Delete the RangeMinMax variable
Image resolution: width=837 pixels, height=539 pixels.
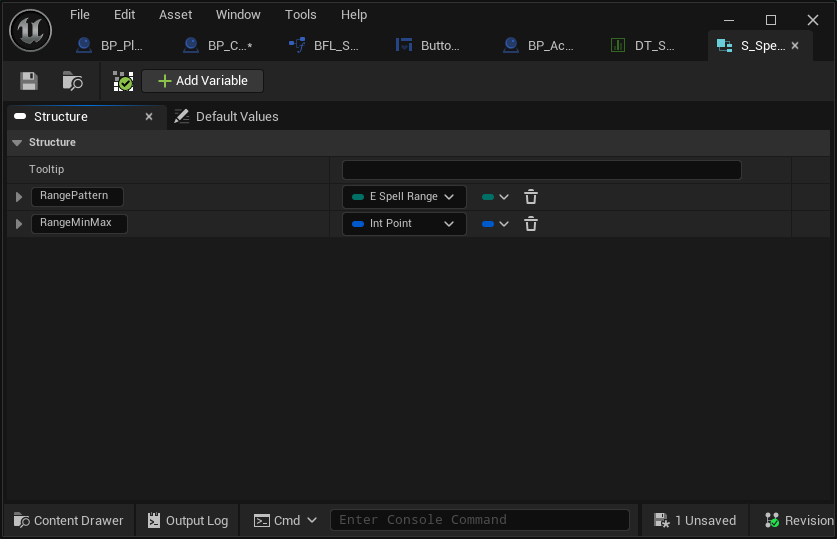(x=531, y=224)
